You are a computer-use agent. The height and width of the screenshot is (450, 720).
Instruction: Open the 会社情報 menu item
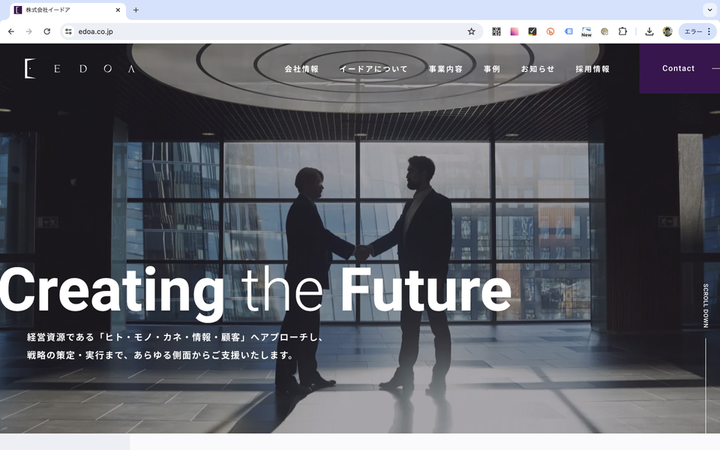301,69
